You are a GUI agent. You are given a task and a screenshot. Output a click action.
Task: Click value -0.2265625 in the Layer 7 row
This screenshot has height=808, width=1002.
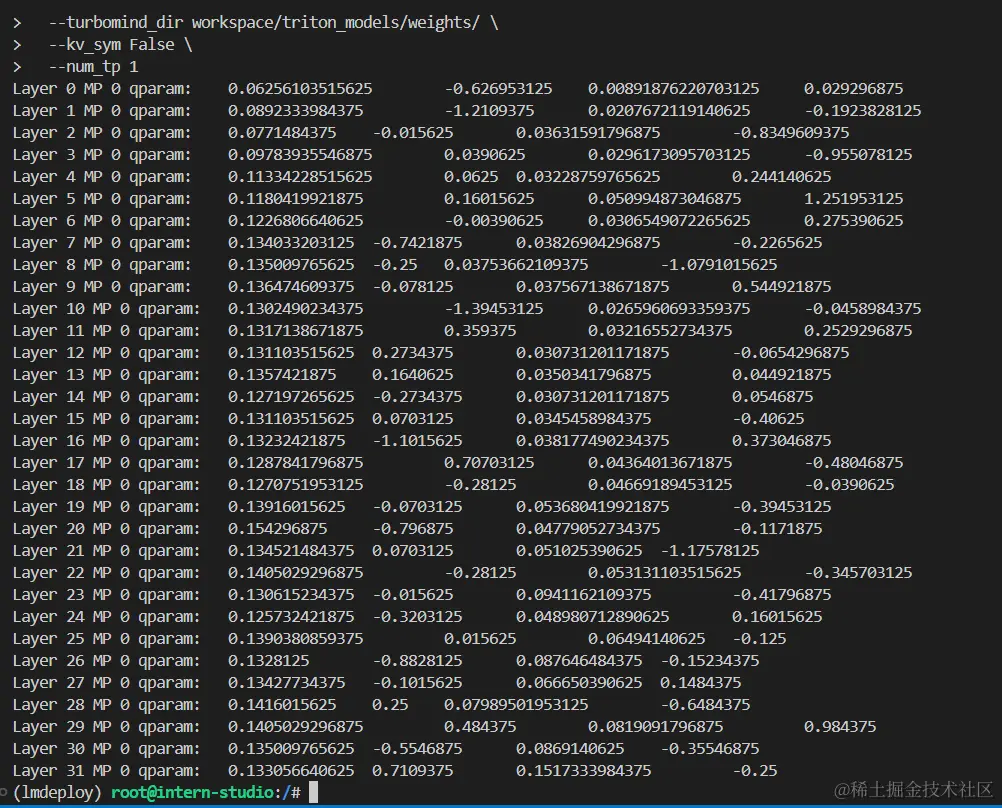[x=777, y=243]
